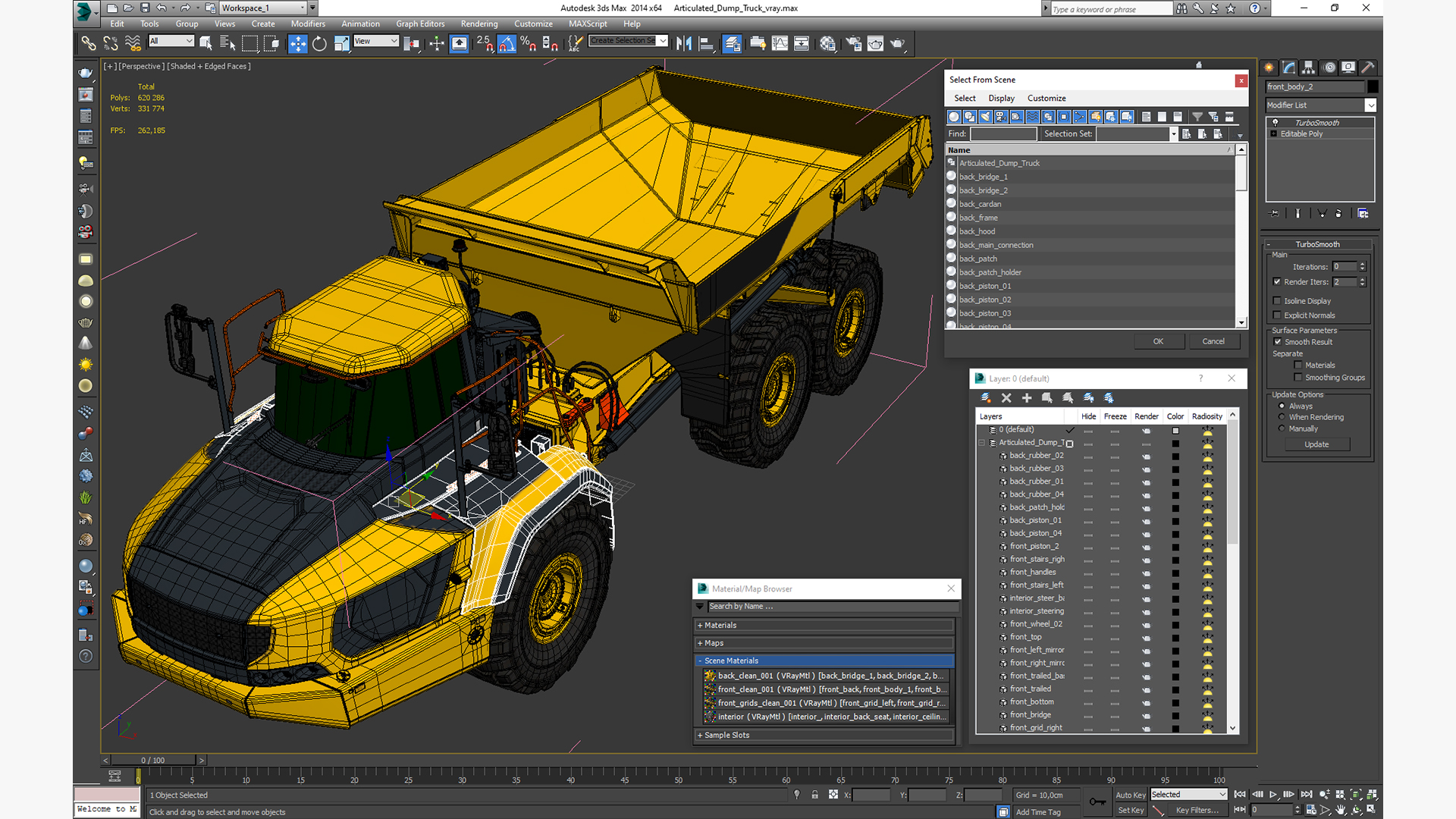Open the Create Selection Set dropdown
This screenshot has height=819, width=1456.
tap(629, 41)
